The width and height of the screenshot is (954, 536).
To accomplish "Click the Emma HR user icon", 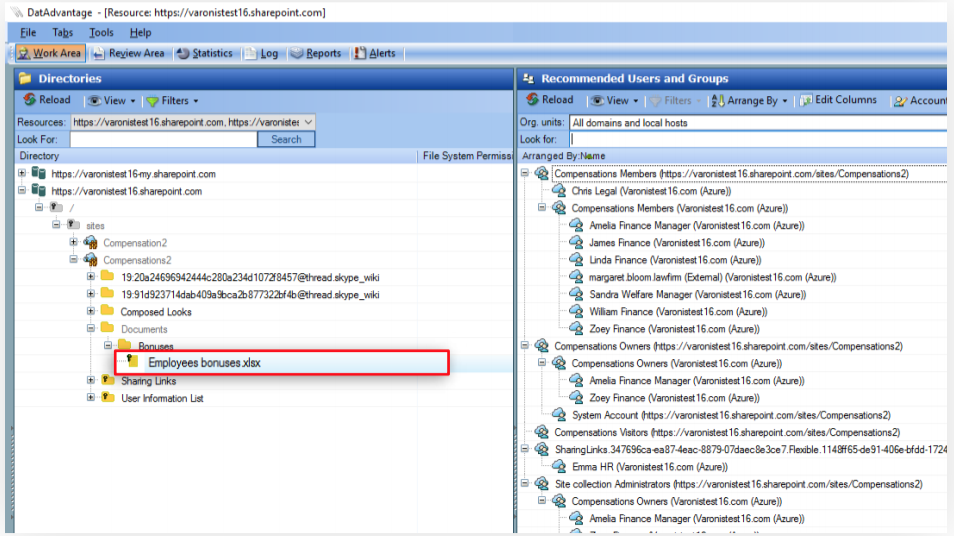I will [559, 467].
